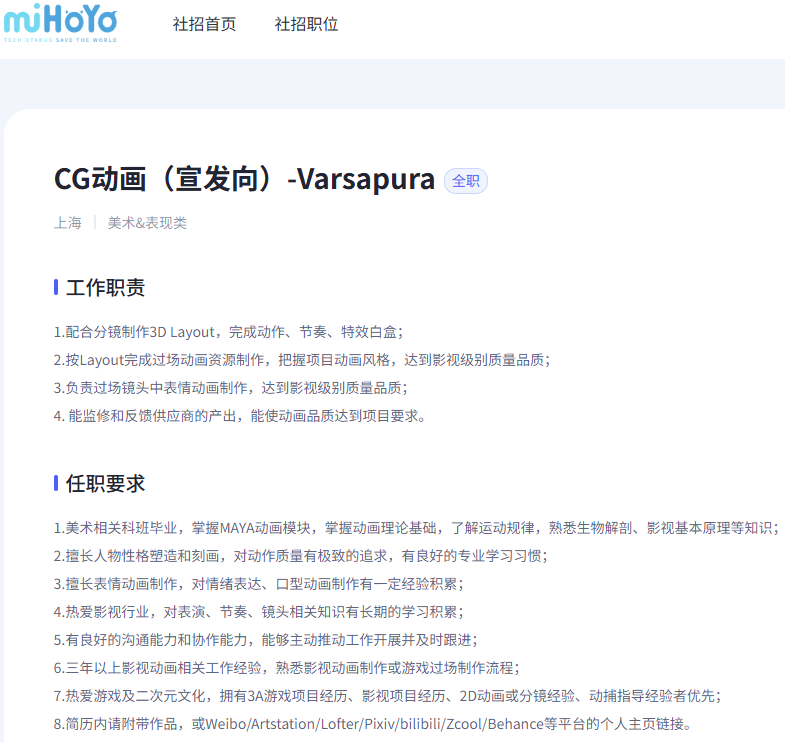Click line 3.负责过场镜头中表情动画制作

(231, 388)
